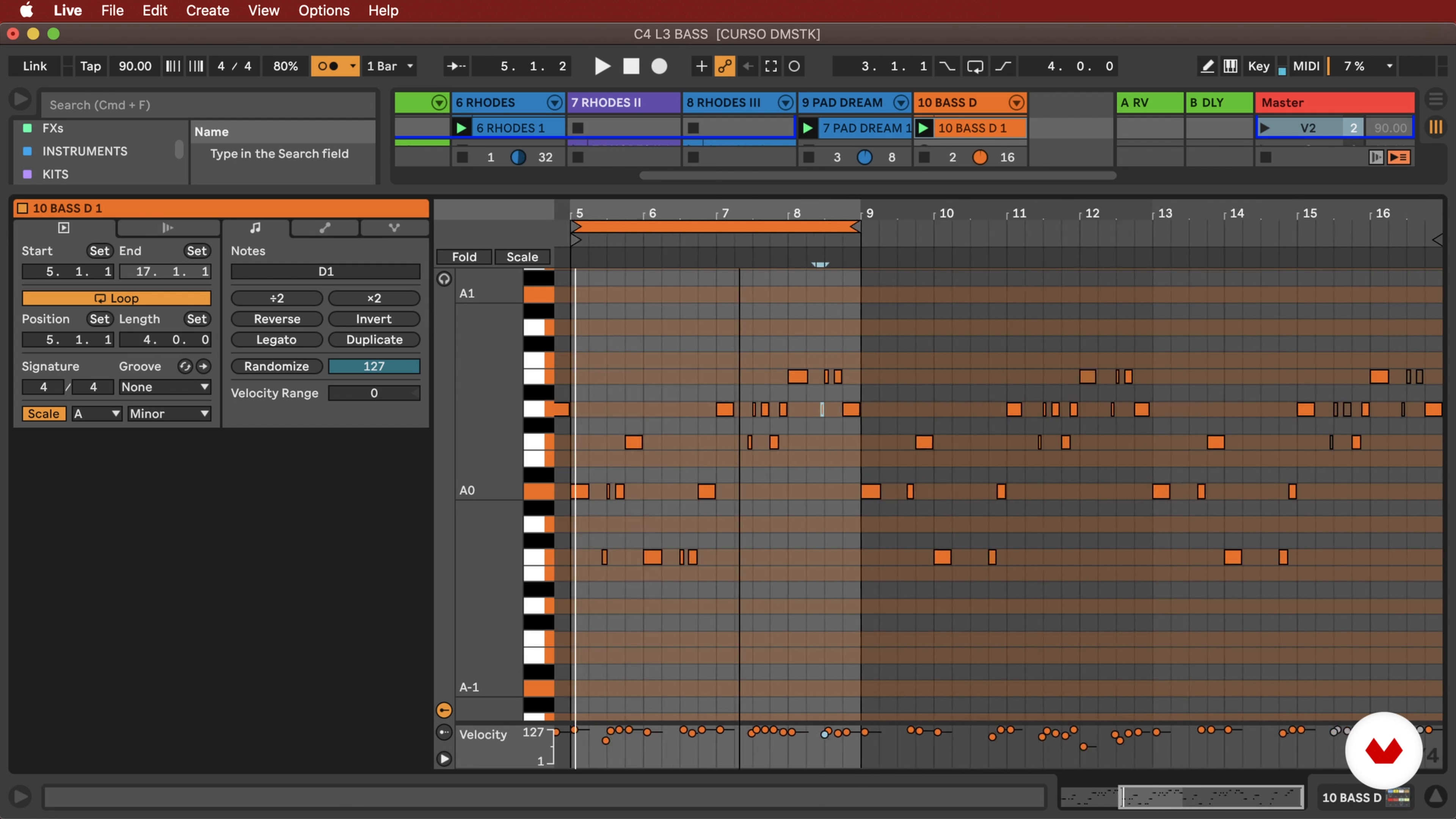Toggle MIDI Arrangement Overdub plus icon
This screenshot has width=1456, height=819.
pos(701,66)
